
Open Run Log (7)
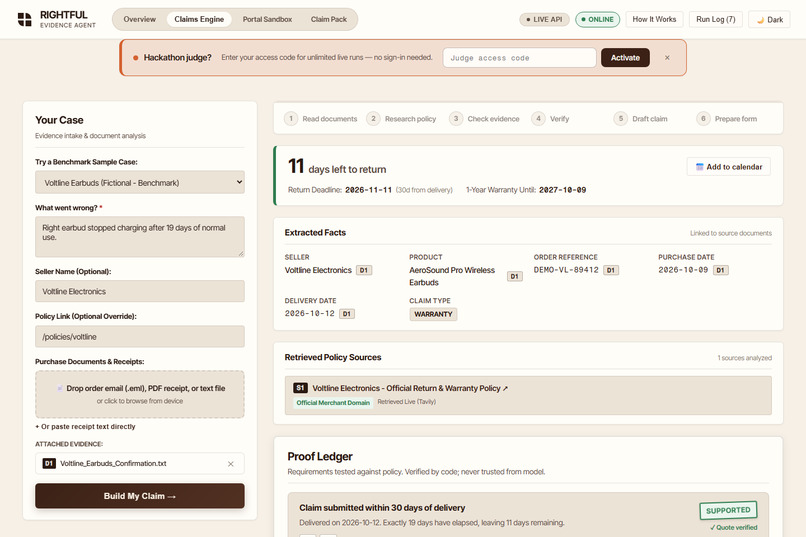point(716,19)
